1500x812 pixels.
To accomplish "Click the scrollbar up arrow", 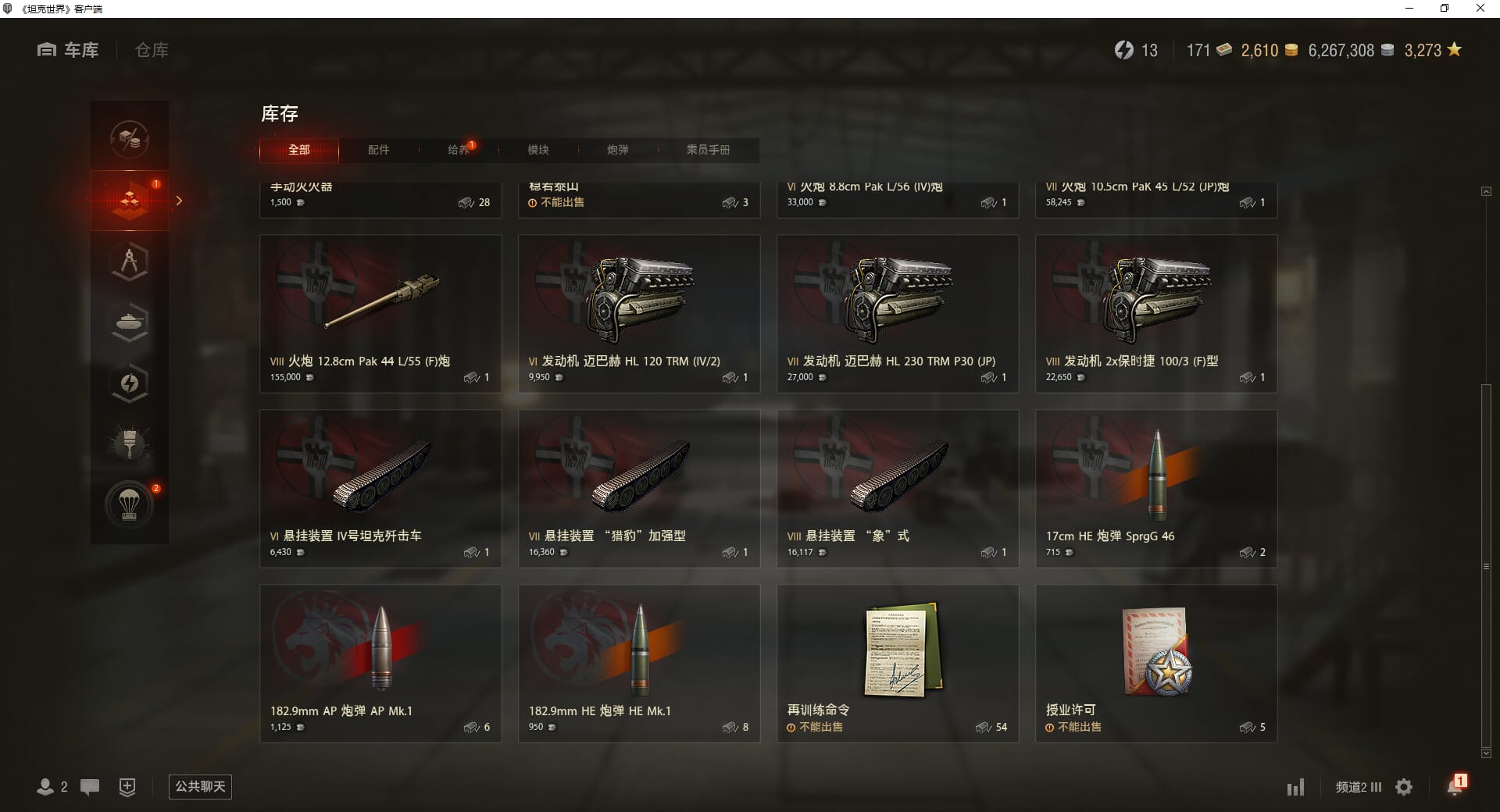I will click(1486, 191).
